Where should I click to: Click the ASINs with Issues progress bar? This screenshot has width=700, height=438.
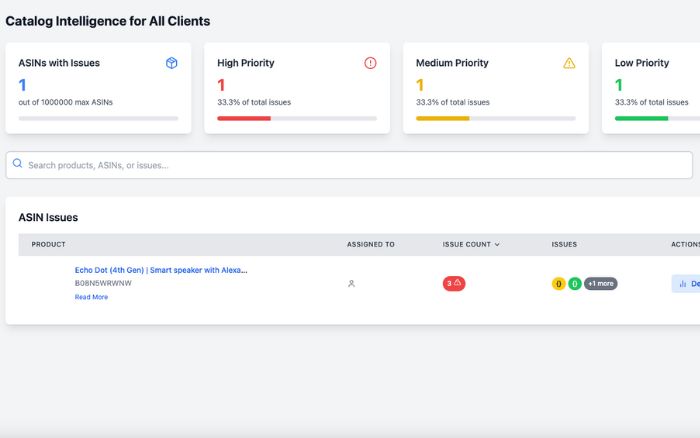[98, 118]
